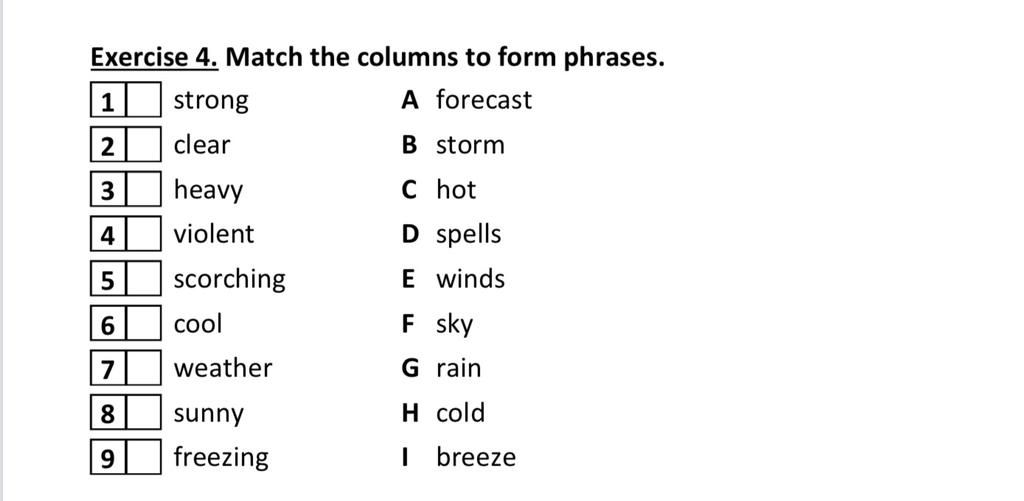Select option H 'cold'
The width and height of the screenshot is (1024, 501).
460,413
